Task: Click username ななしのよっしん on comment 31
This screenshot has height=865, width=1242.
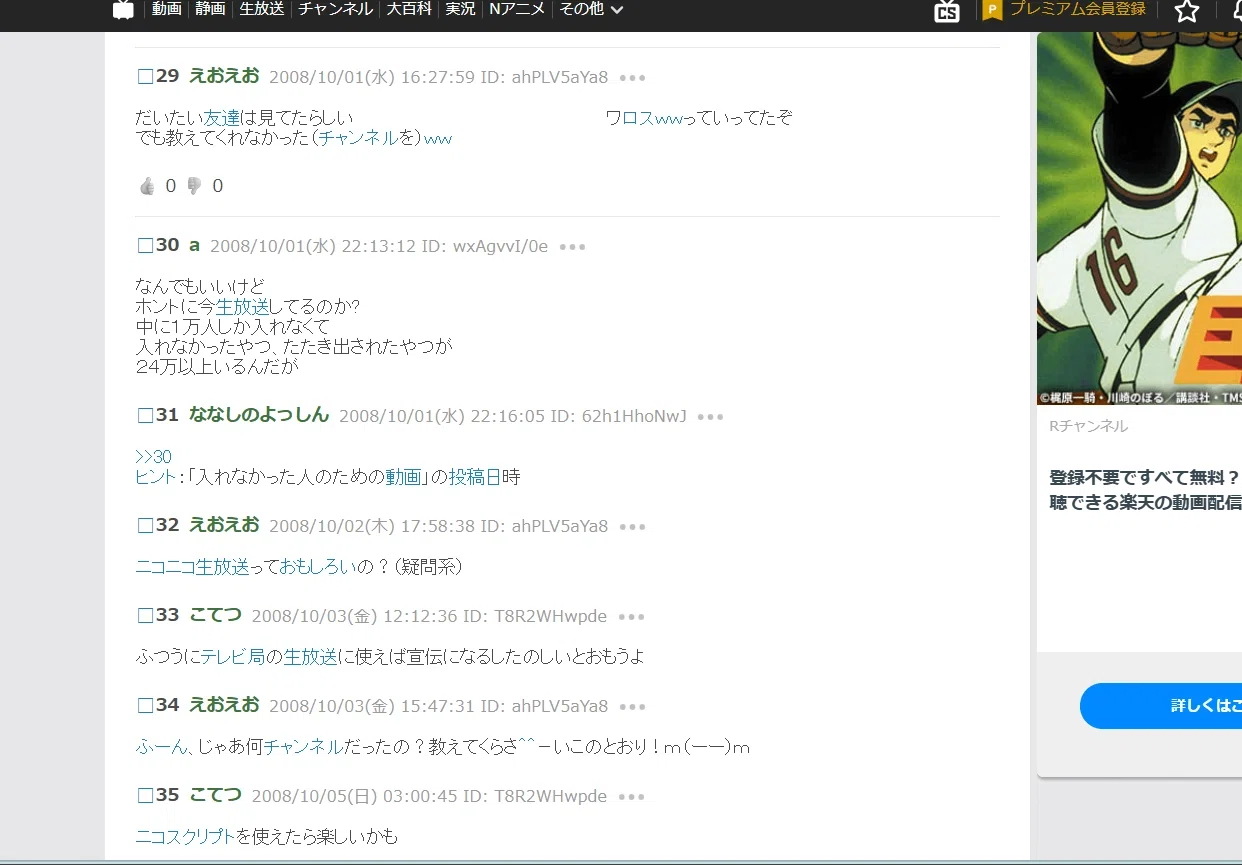Action: coord(259,415)
